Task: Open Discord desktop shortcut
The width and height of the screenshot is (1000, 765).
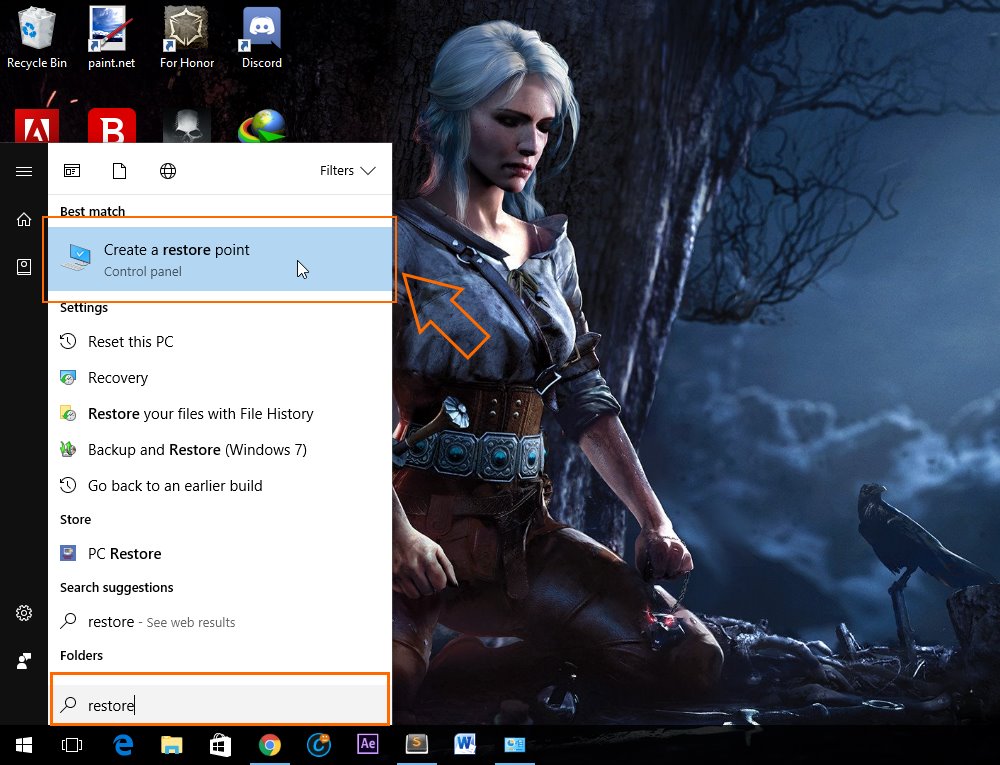Action: click(x=261, y=37)
